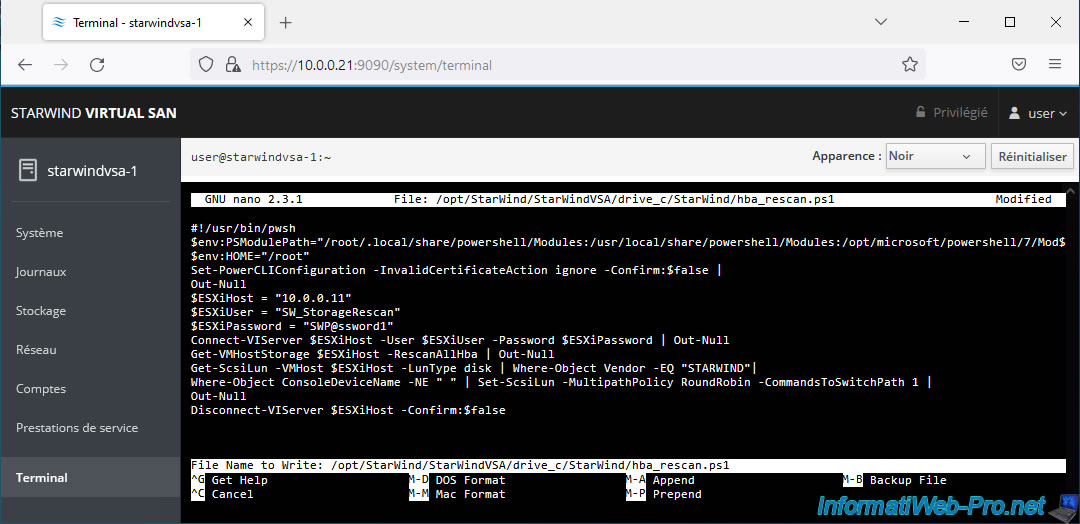Open Réseau section
This screenshot has width=1080, height=524.
[36, 350]
